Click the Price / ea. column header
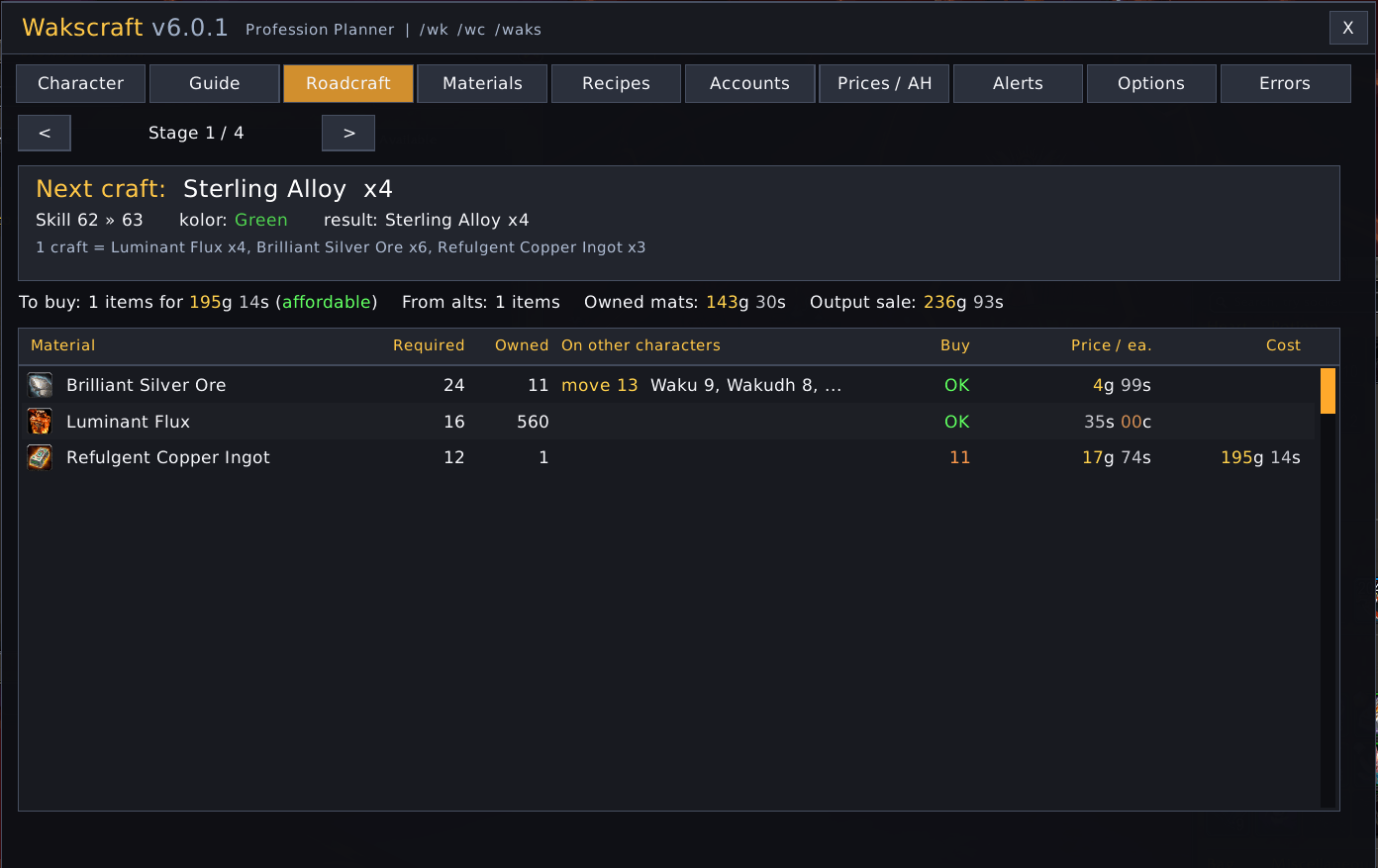Screen dimensions: 1378x868 [x=1111, y=345]
